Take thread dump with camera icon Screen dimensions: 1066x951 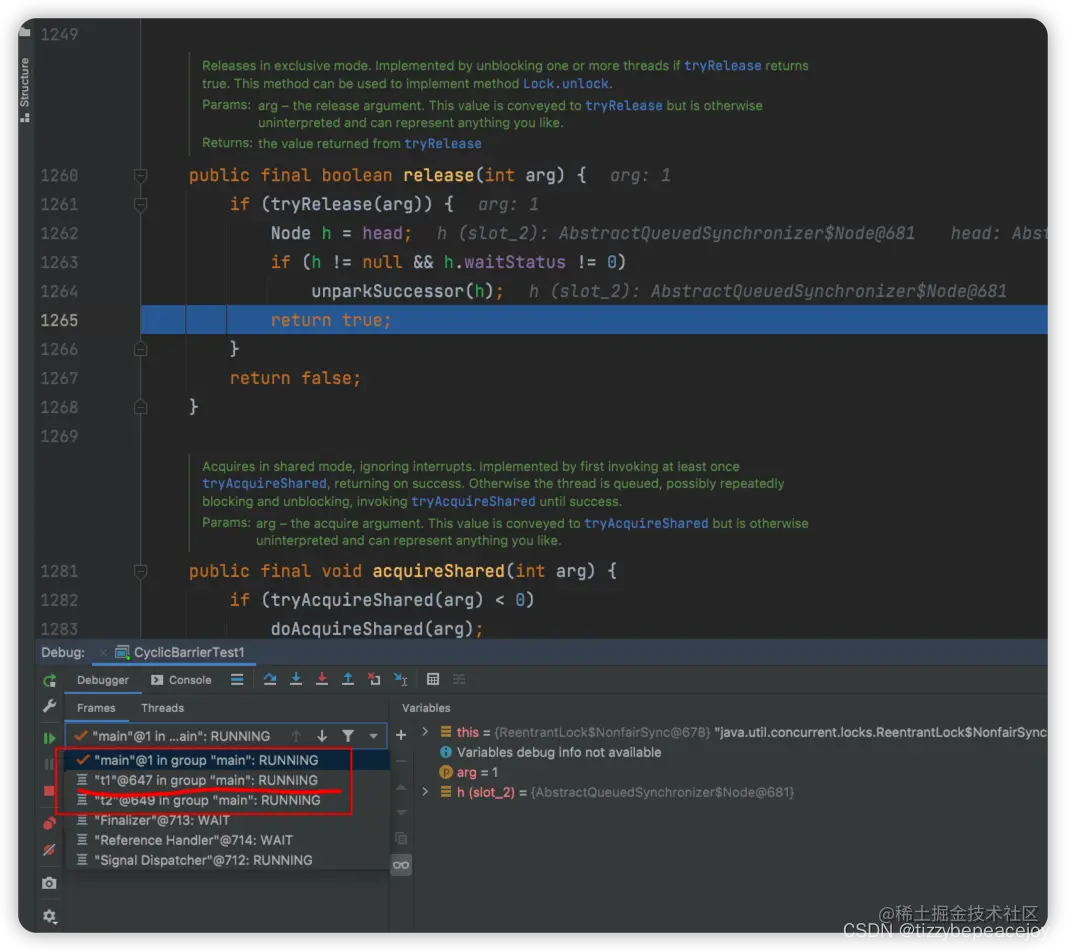(50, 883)
